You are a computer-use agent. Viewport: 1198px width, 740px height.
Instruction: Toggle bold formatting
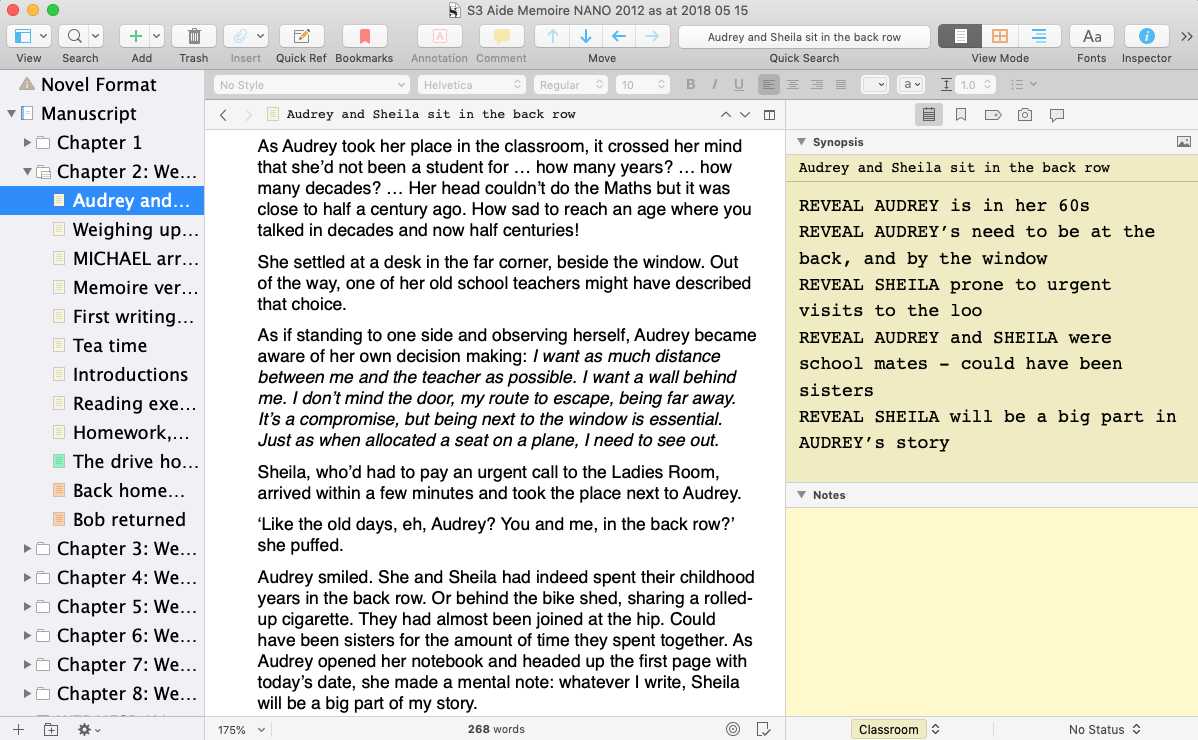click(x=691, y=85)
